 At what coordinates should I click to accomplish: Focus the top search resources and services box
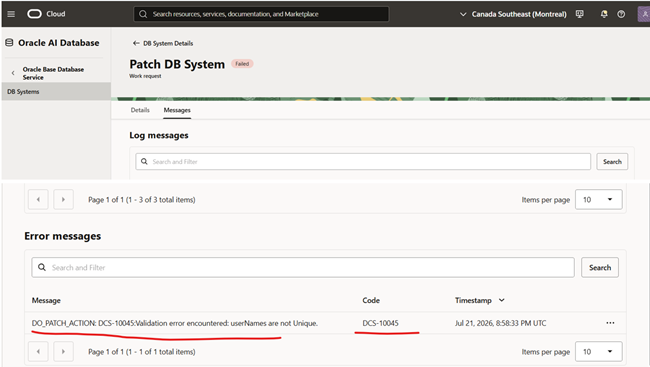click(261, 14)
